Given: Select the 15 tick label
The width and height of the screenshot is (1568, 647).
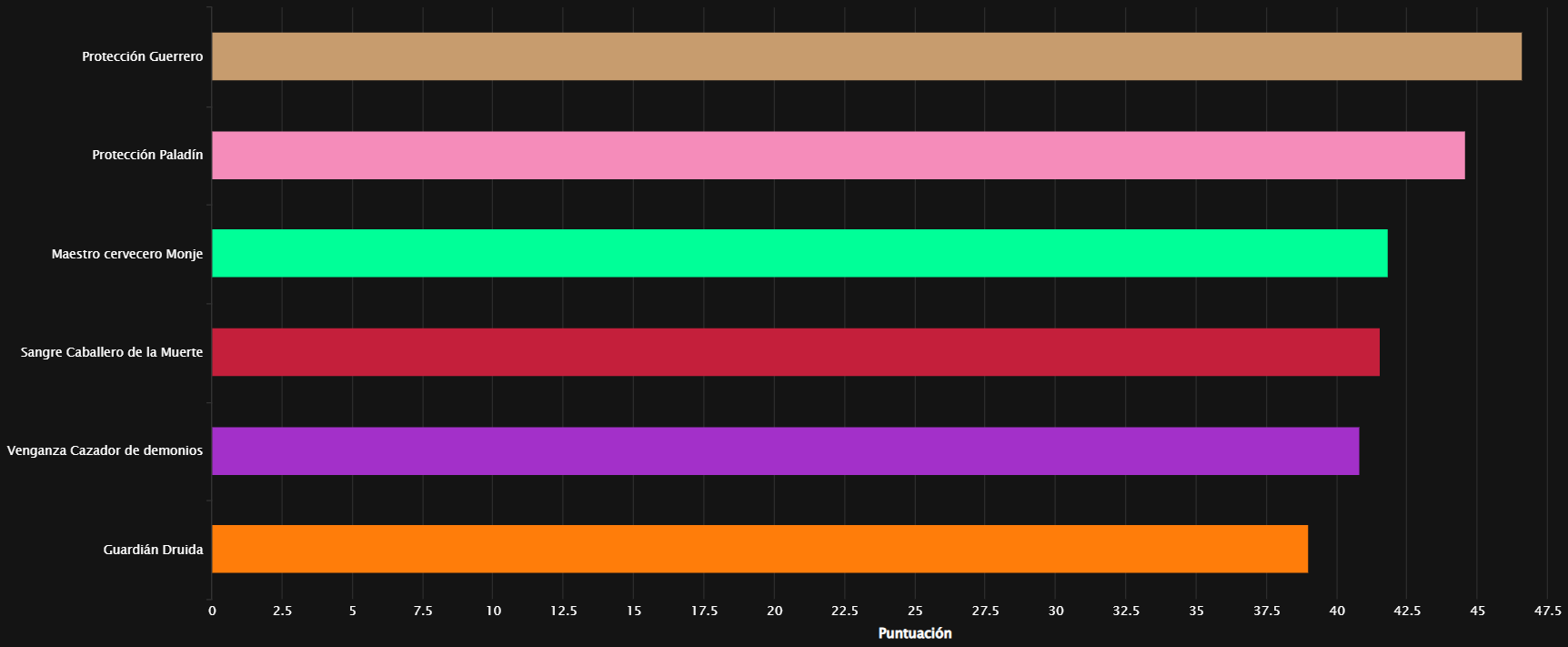Looking at the screenshot, I should click(634, 611).
